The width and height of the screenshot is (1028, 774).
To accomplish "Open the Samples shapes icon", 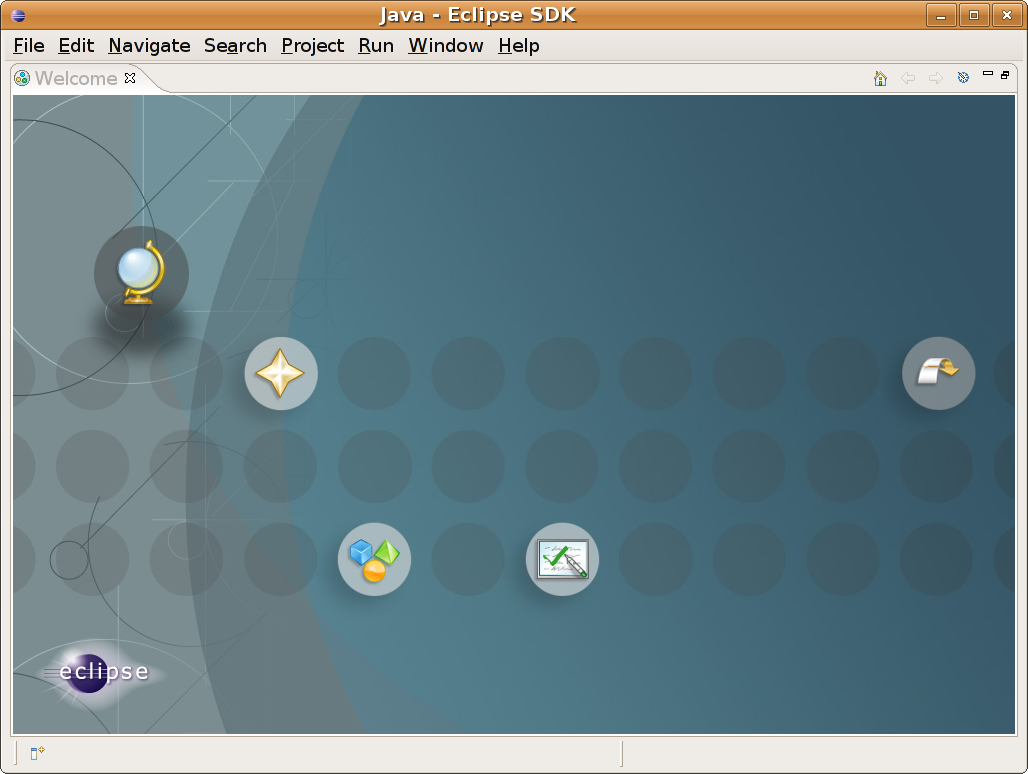I will point(374,559).
